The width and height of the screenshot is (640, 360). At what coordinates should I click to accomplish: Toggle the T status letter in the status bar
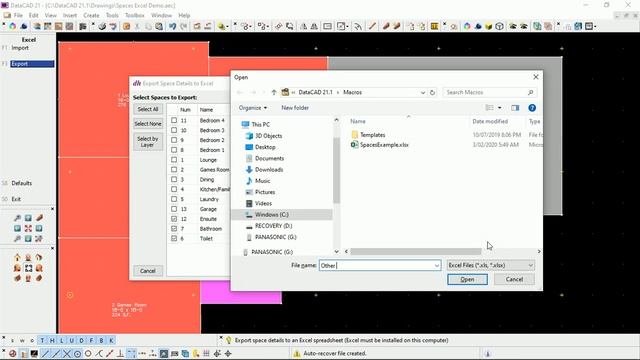click(42, 340)
